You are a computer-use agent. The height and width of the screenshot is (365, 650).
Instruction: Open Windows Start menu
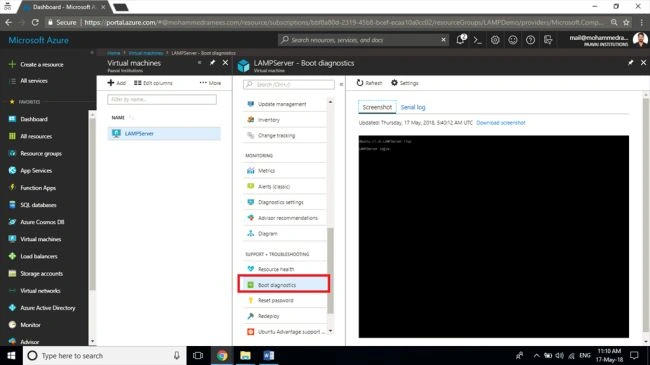pos(11,355)
